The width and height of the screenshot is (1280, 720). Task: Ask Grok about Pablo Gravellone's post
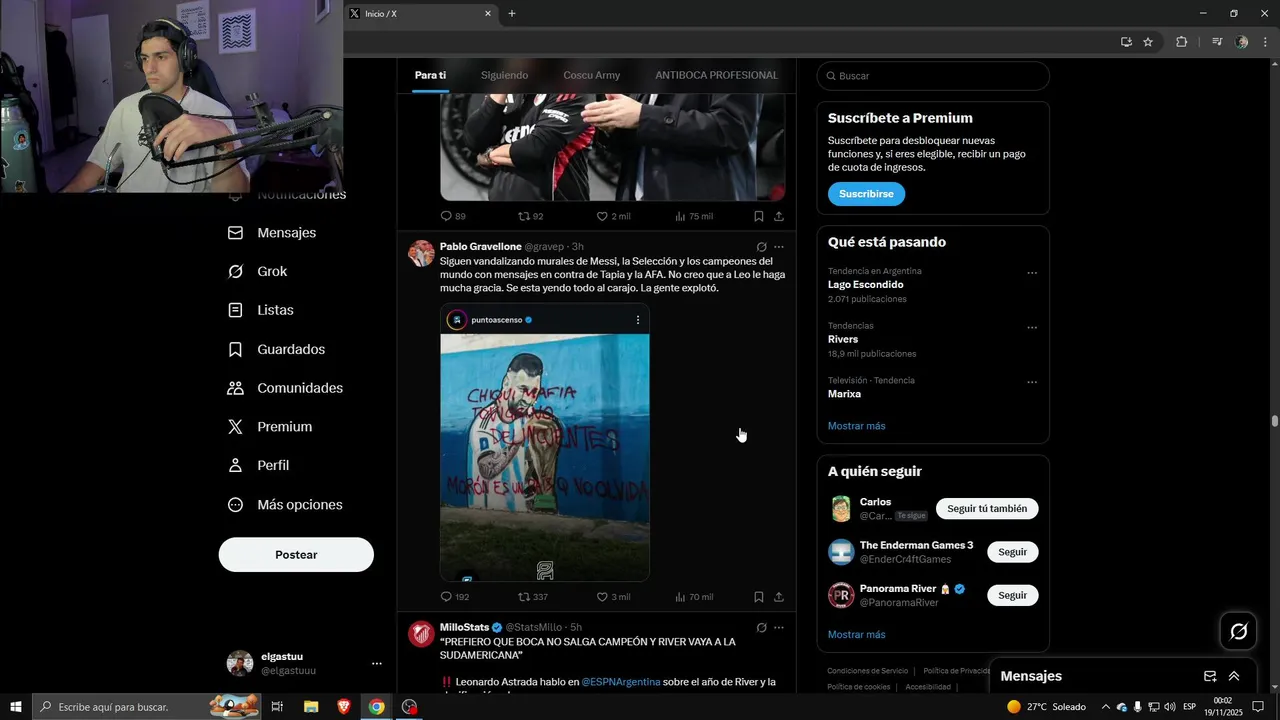[761, 247]
